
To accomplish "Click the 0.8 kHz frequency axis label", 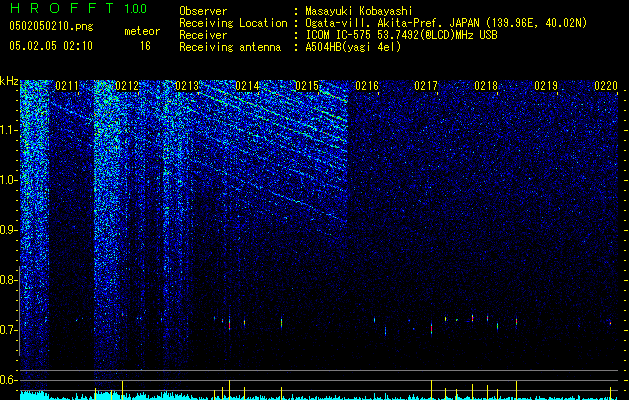I will (8, 280).
